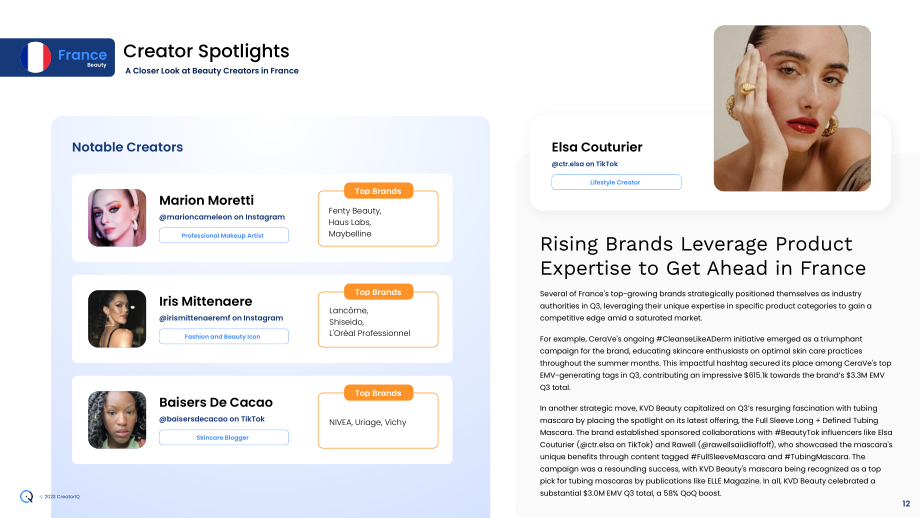The height and width of the screenshot is (518, 920).
Task: Click the Professional Makeup Artist tag
Action: (x=224, y=235)
